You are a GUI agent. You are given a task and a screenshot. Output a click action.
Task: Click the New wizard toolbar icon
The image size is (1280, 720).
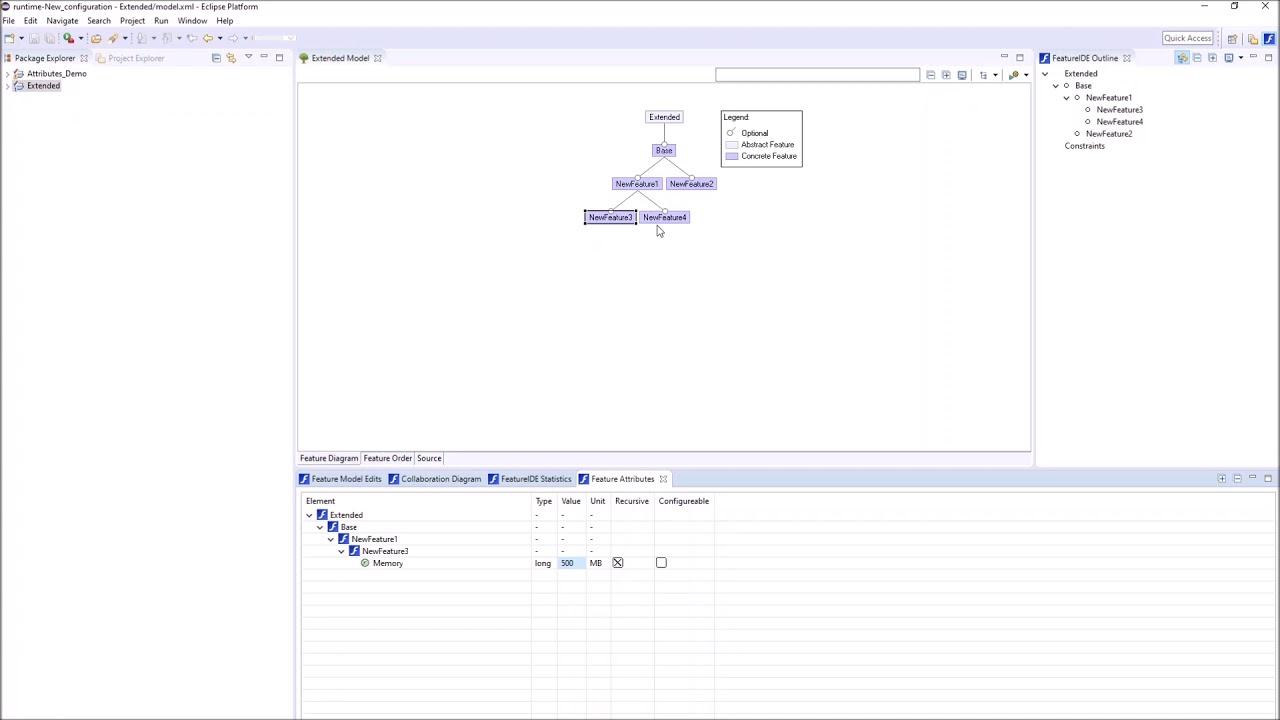pos(9,38)
